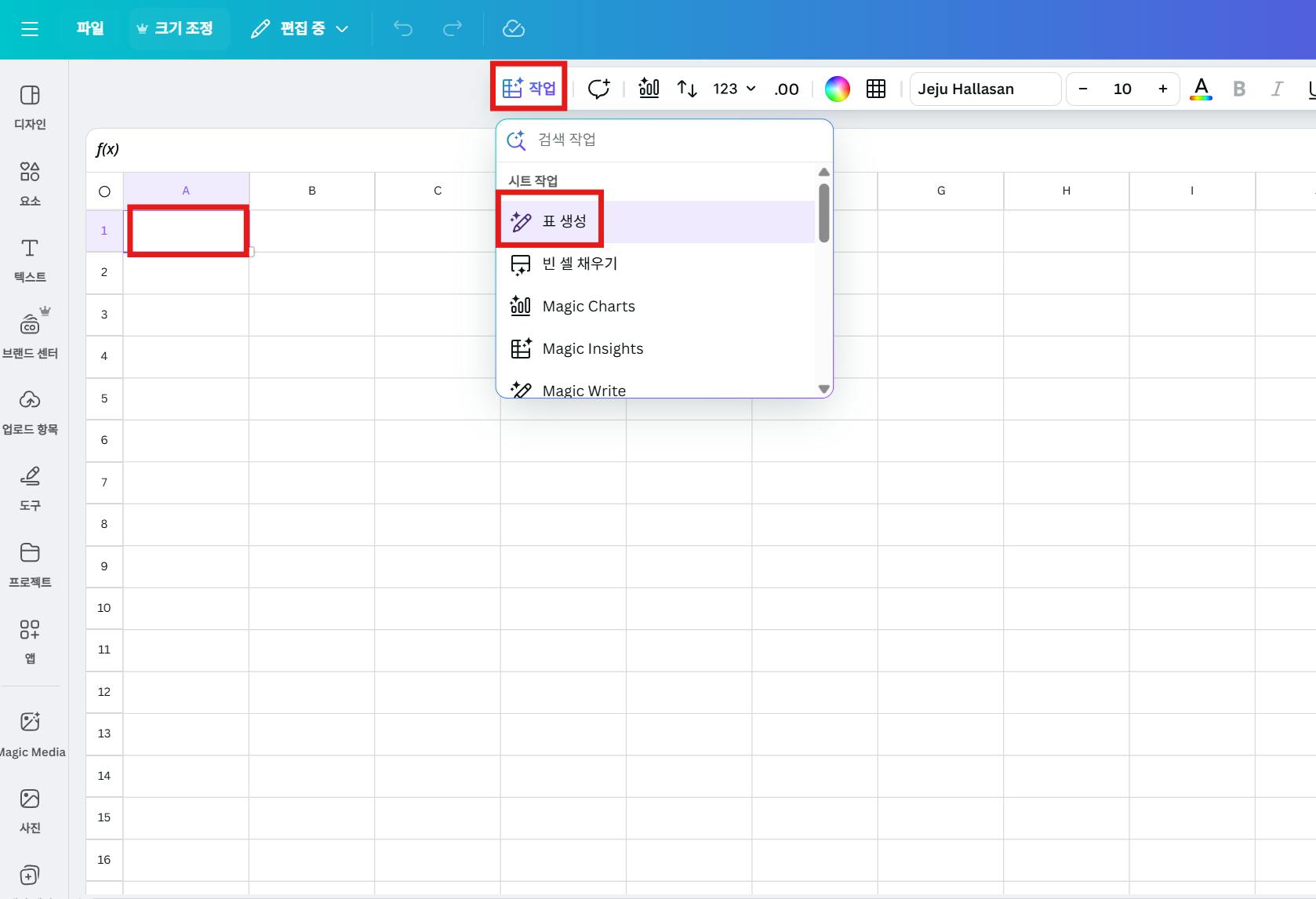The width and height of the screenshot is (1316, 899).
Task: Open the 브랜드 센터 panel
Action: tap(30, 336)
